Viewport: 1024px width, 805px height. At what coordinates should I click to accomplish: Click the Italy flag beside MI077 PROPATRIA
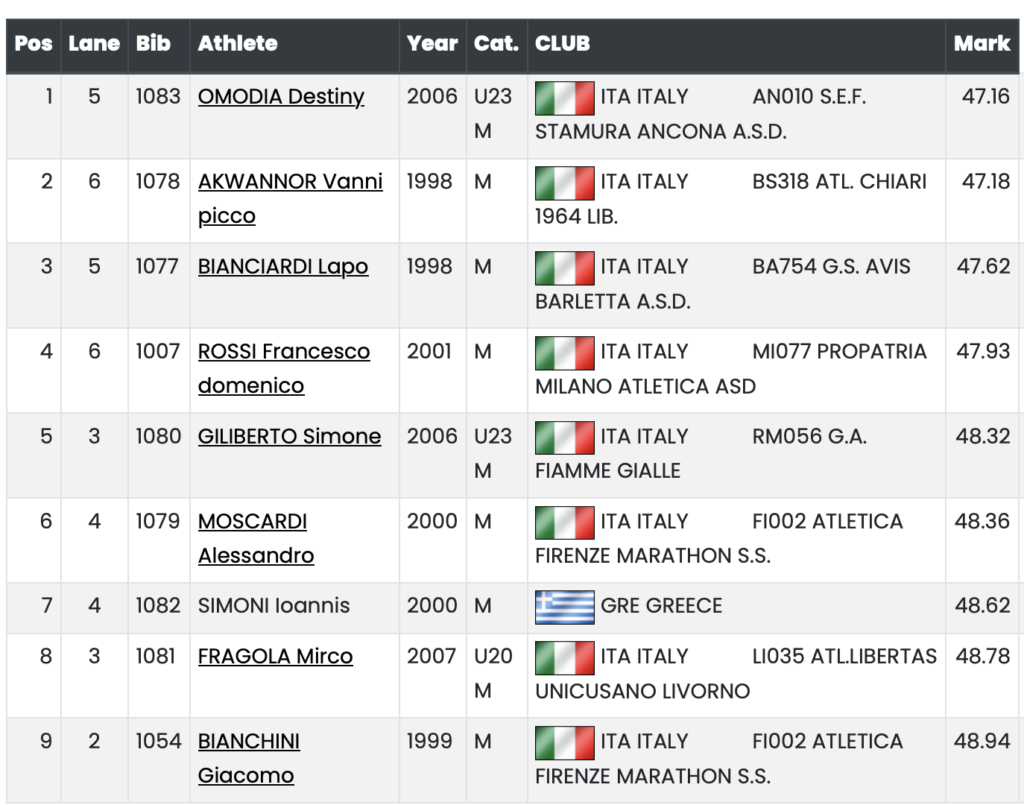565,353
